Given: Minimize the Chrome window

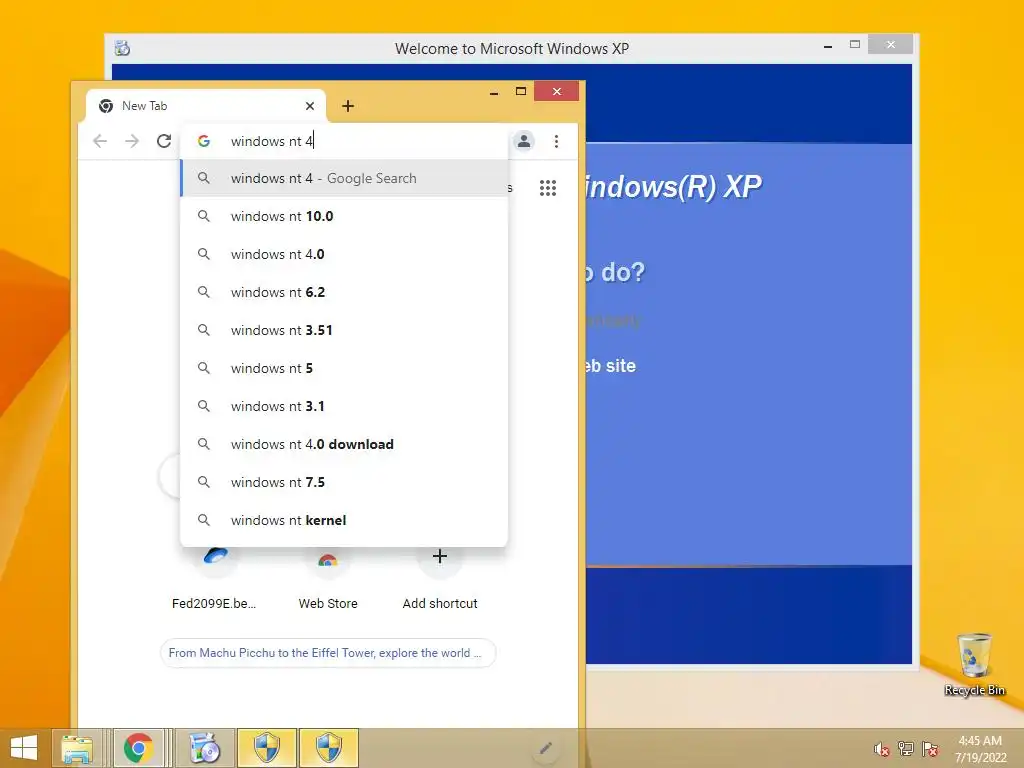Looking at the screenshot, I should (494, 92).
